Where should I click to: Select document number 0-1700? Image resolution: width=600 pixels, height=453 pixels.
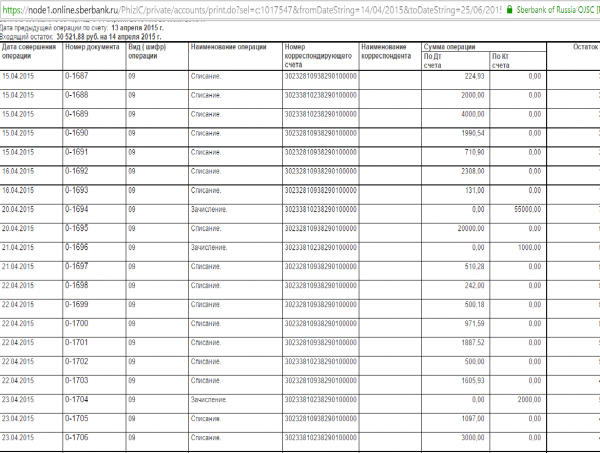click(x=77, y=323)
